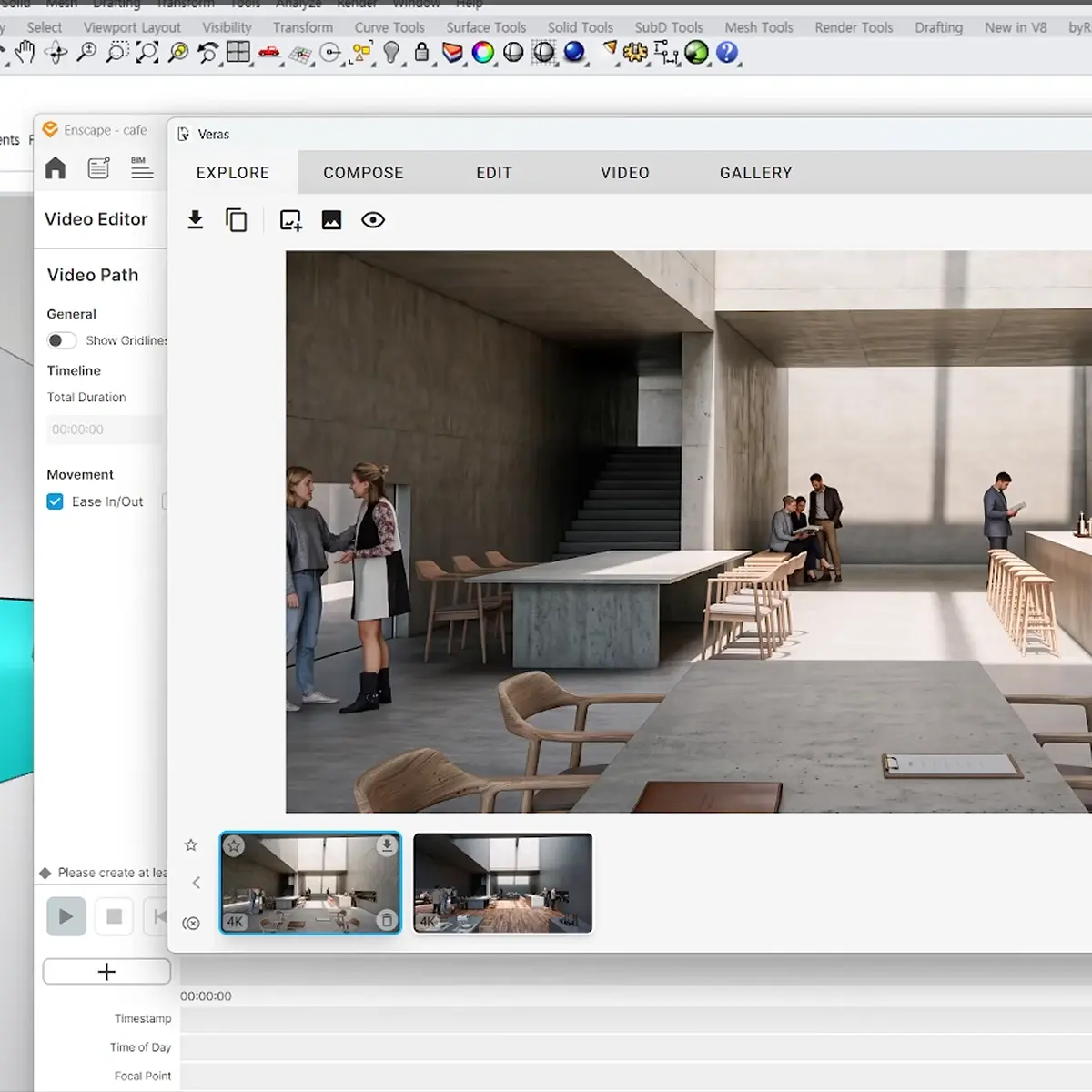Uncheck the Ease In/Out checkbox
The width and height of the screenshot is (1092, 1092).
point(56,501)
